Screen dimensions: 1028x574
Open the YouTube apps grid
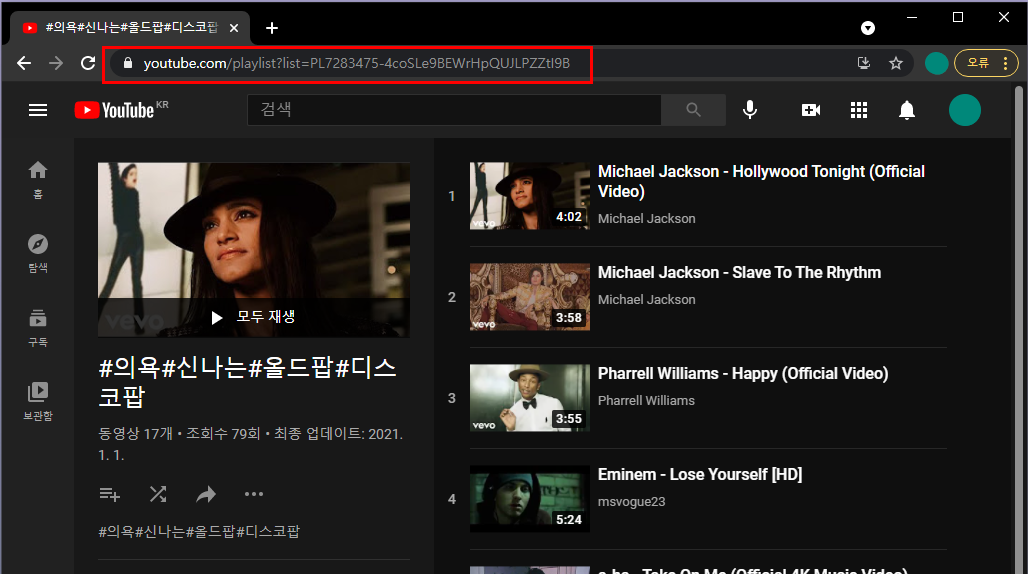coord(859,109)
